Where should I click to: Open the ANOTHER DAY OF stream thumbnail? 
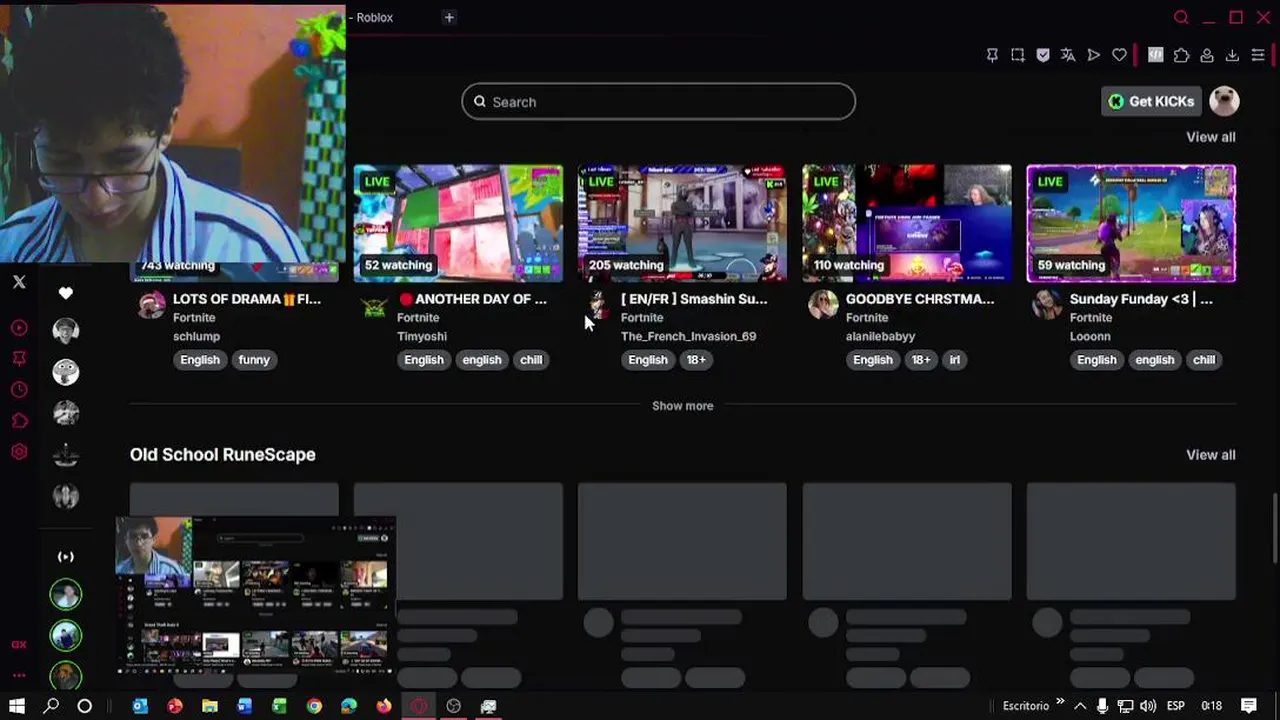tap(458, 224)
